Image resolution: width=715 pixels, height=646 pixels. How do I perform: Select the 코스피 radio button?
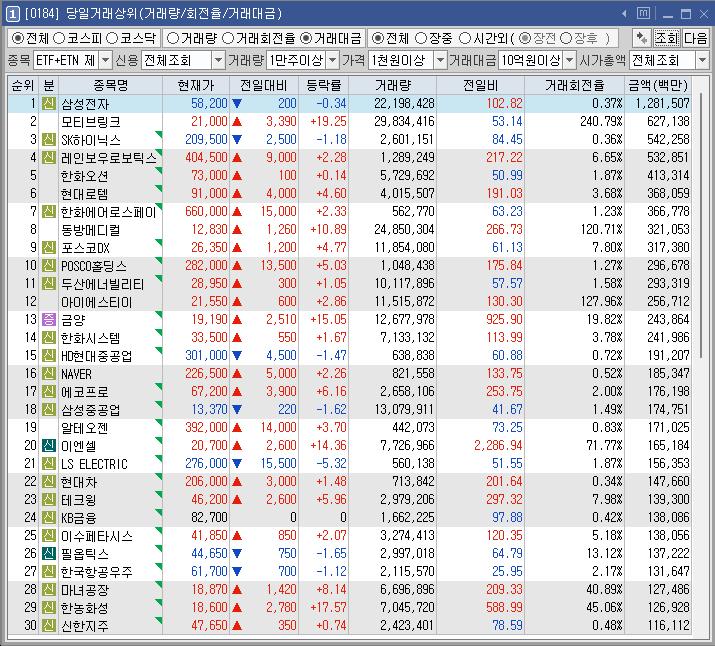(x=59, y=38)
